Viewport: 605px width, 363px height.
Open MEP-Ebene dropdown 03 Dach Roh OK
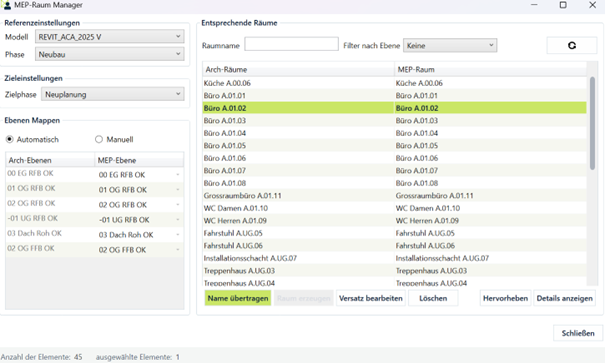[139, 235]
